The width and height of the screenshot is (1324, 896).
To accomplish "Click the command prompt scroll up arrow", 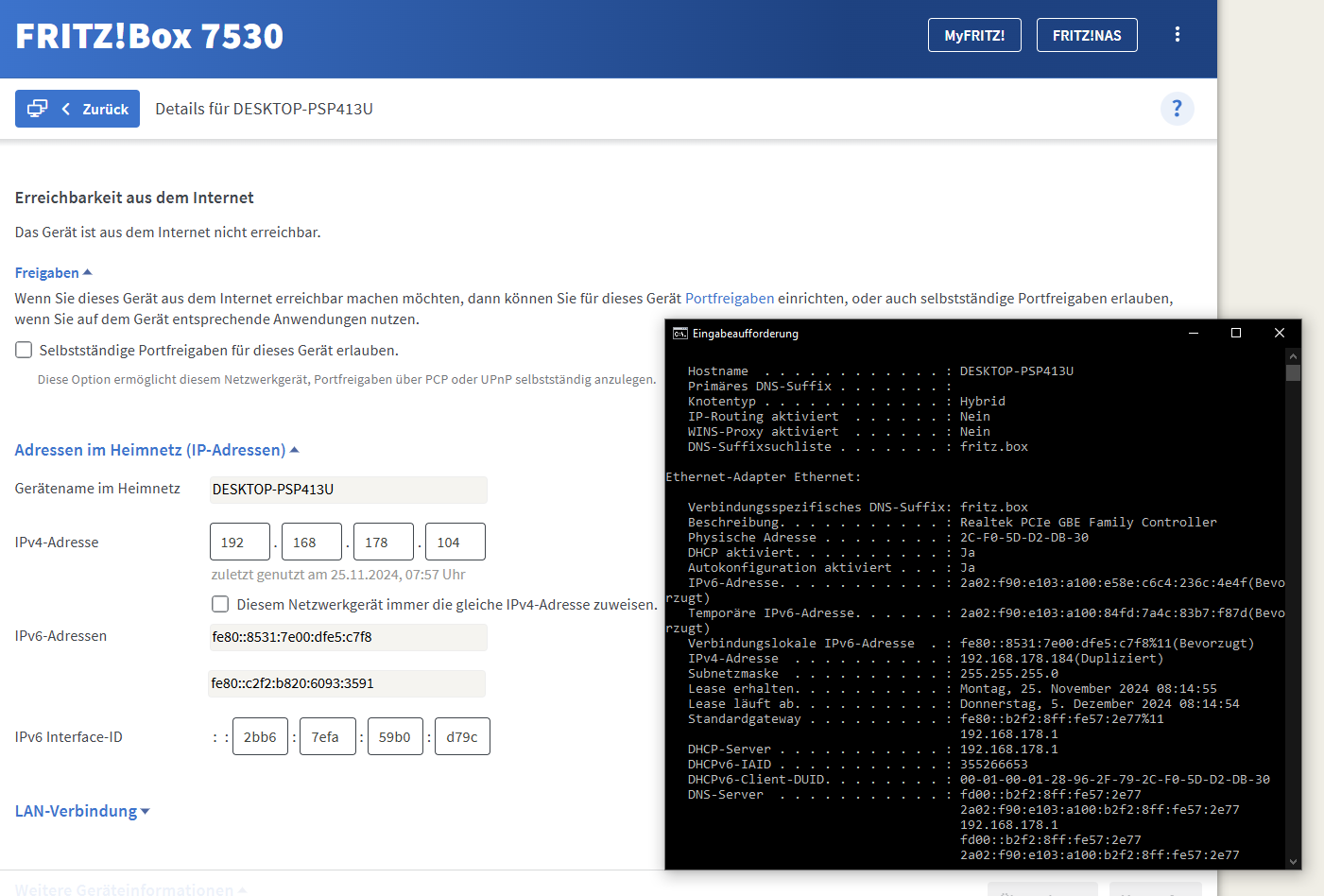I will (1293, 355).
